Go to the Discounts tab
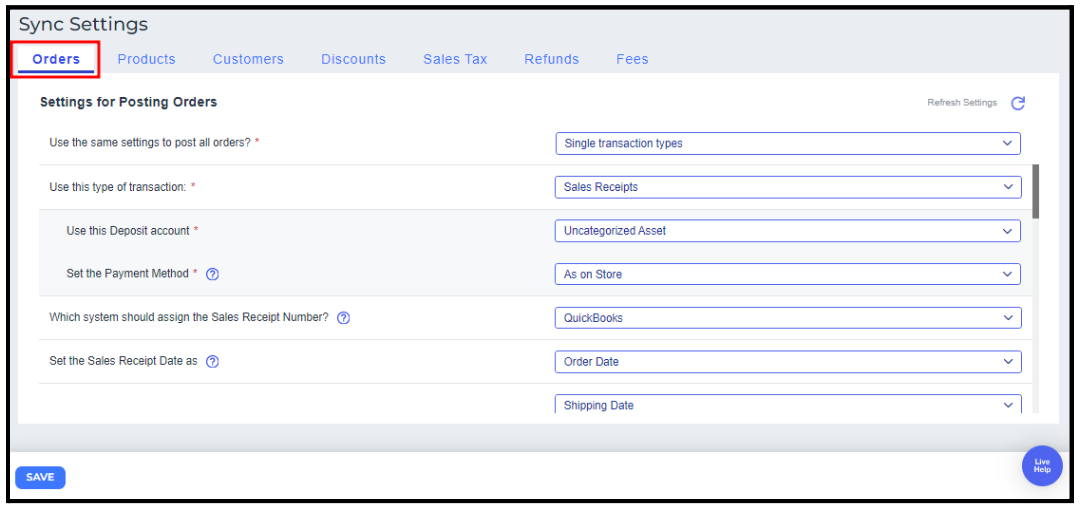This screenshot has height=512, width=1081. 353,59
